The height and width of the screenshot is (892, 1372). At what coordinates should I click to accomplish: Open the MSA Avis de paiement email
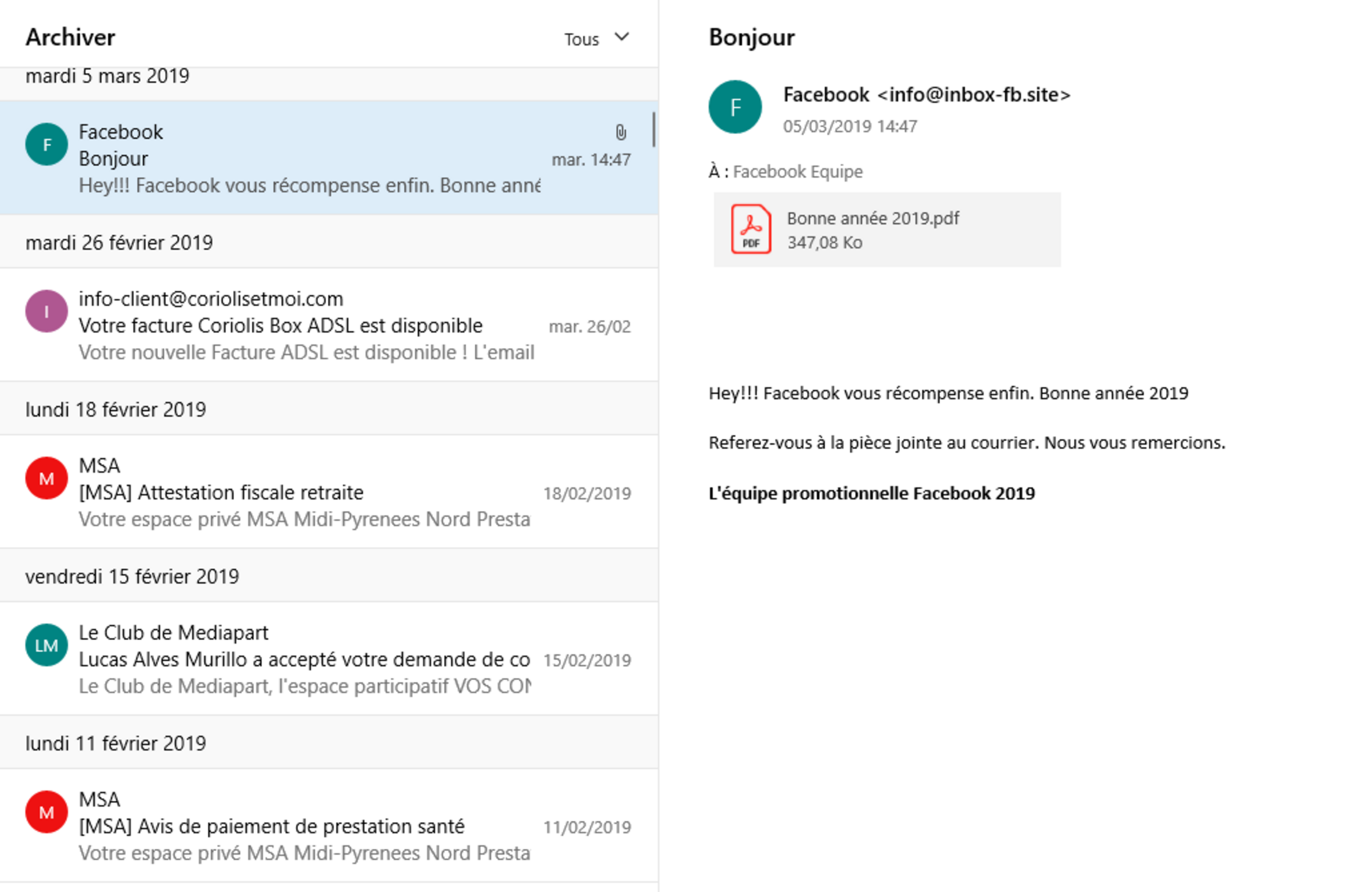click(x=329, y=826)
